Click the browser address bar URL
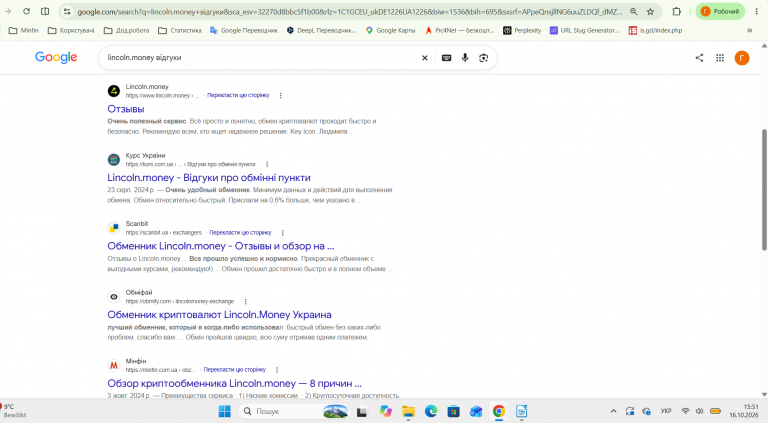 349,11
